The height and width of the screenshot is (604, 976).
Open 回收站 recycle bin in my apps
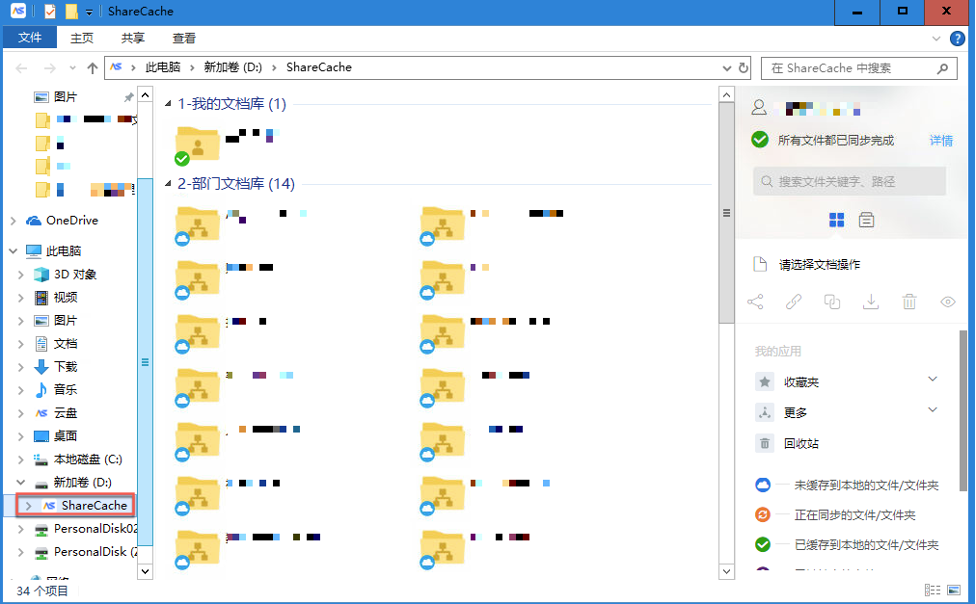[800, 443]
